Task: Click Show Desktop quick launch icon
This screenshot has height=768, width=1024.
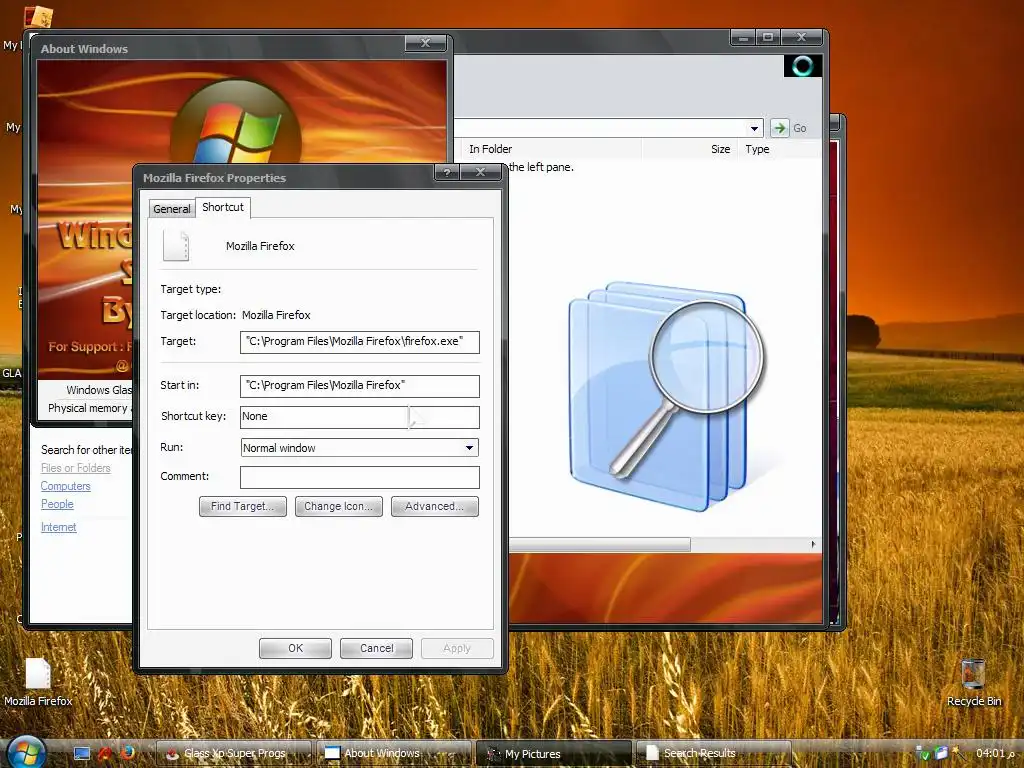Action: pos(82,753)
